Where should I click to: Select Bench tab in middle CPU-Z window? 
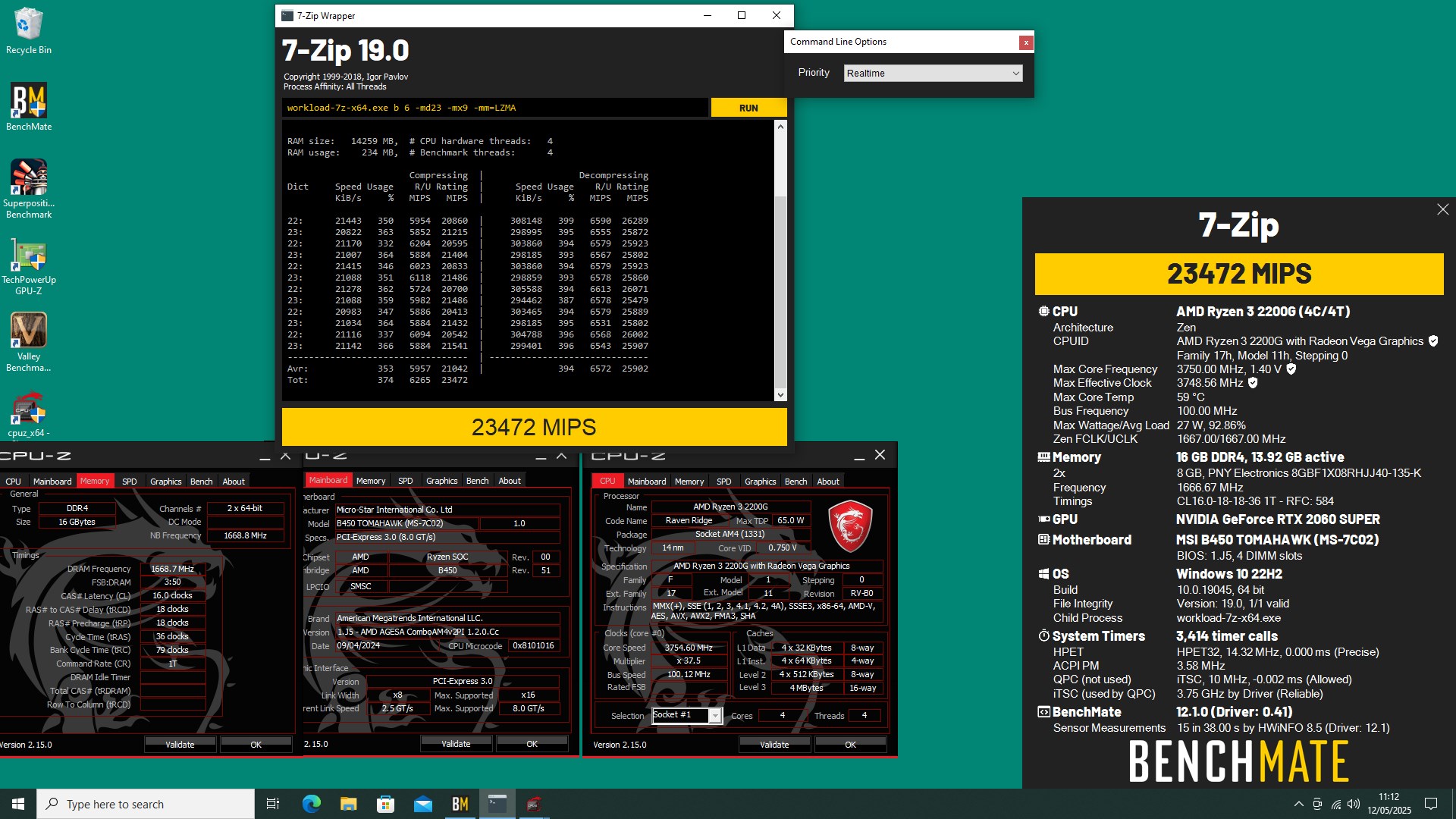477,481
